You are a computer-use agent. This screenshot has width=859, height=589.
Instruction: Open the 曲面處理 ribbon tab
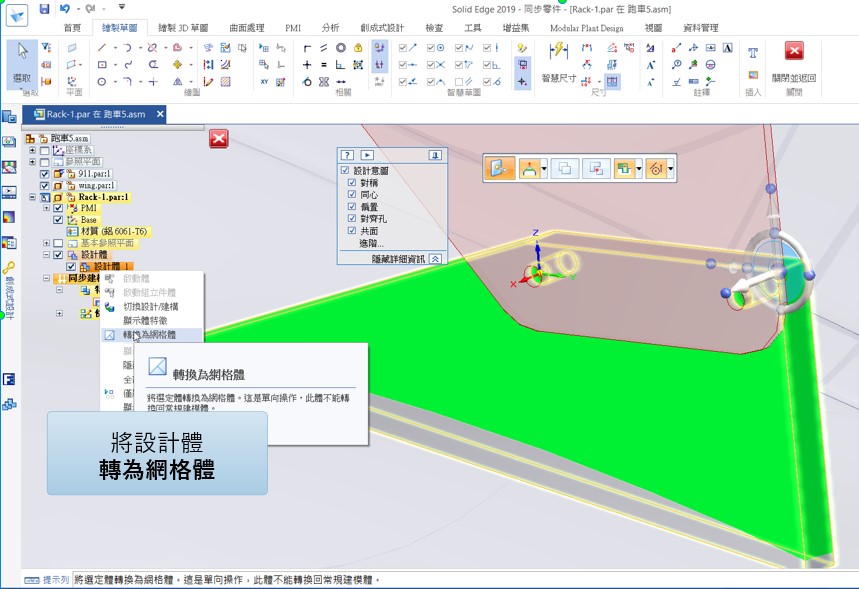coord(247,28)
